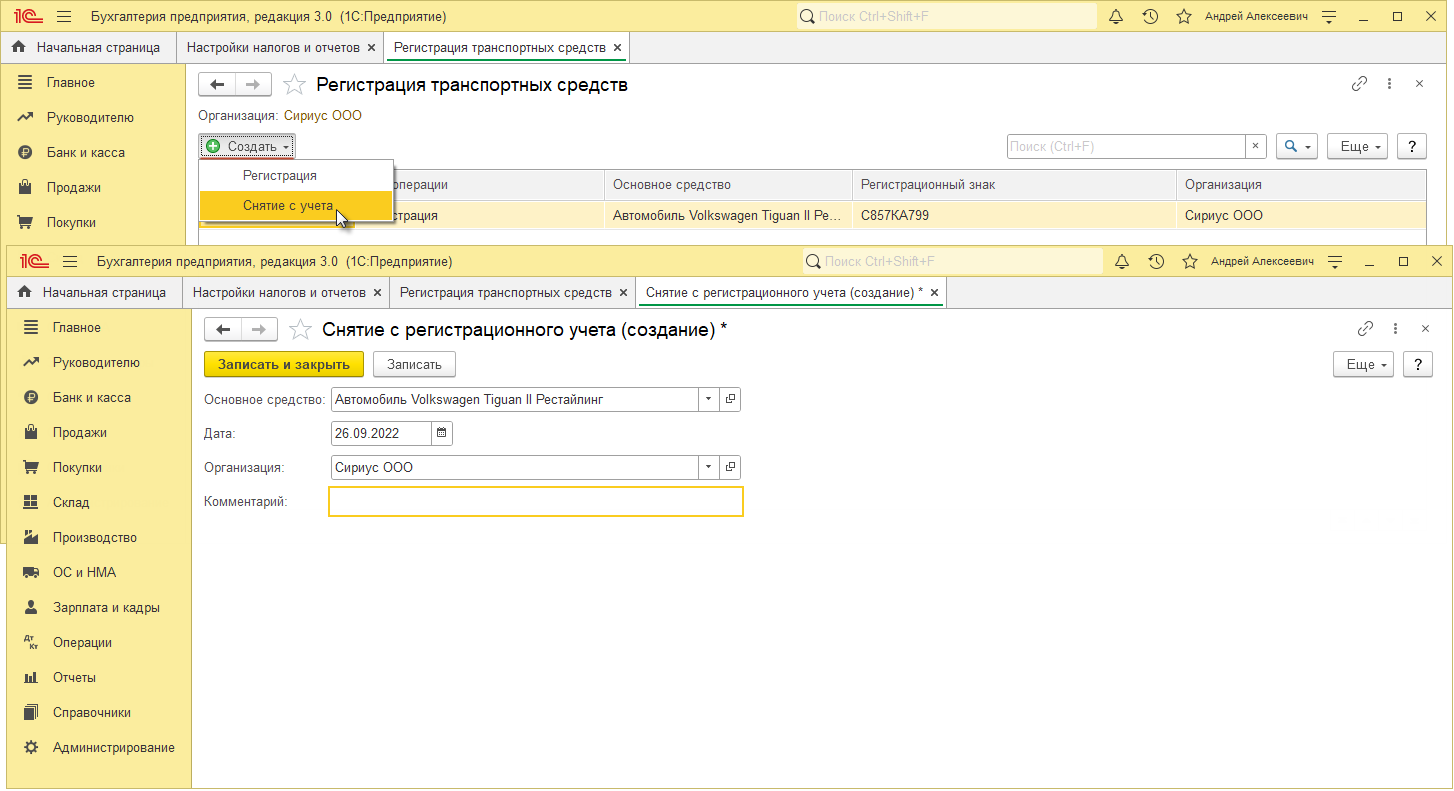The image size is (1454, 791).
Task: Open settings lines icon in front window title bar
Action: point(1335,261)
